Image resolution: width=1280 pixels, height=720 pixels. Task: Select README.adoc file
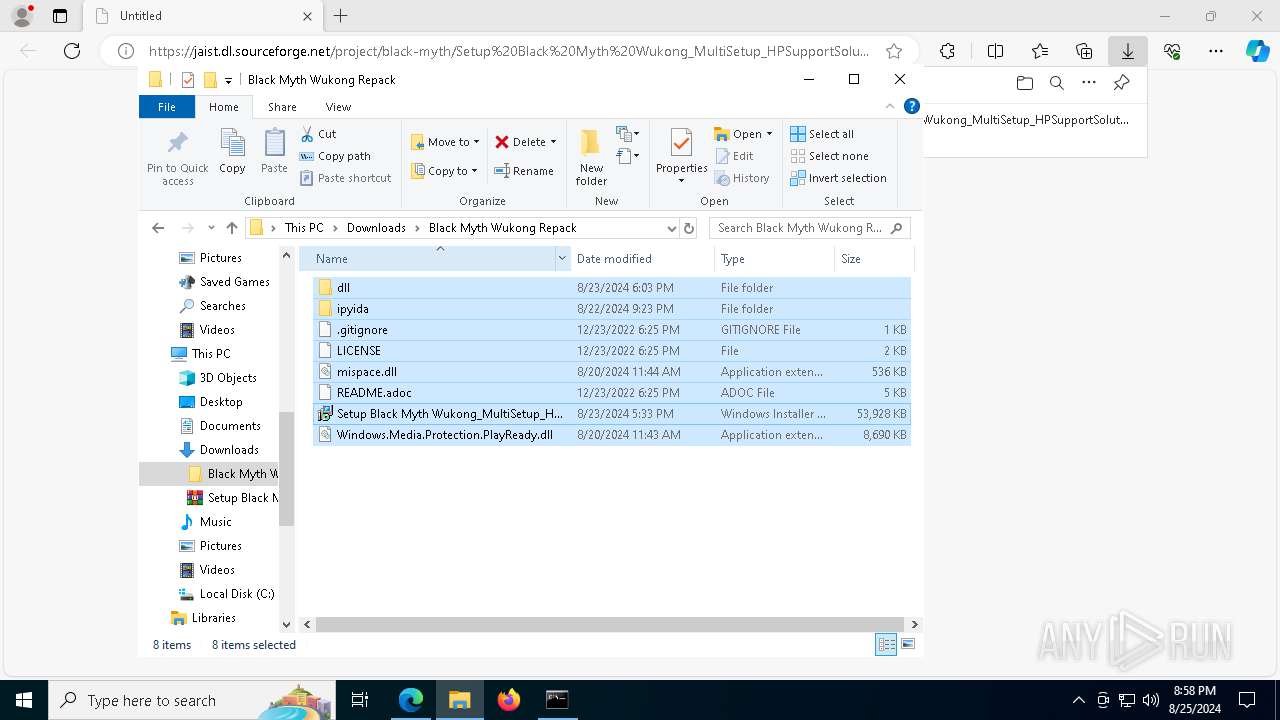[612, 393]
